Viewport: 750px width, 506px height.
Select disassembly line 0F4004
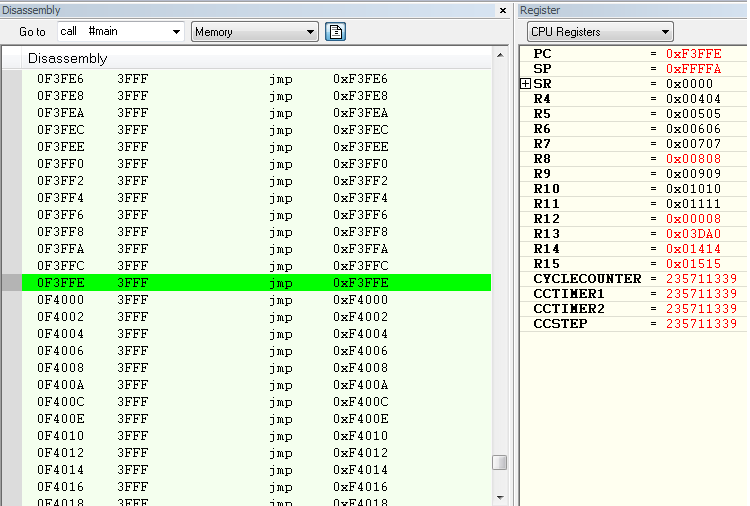click(256, 334)
